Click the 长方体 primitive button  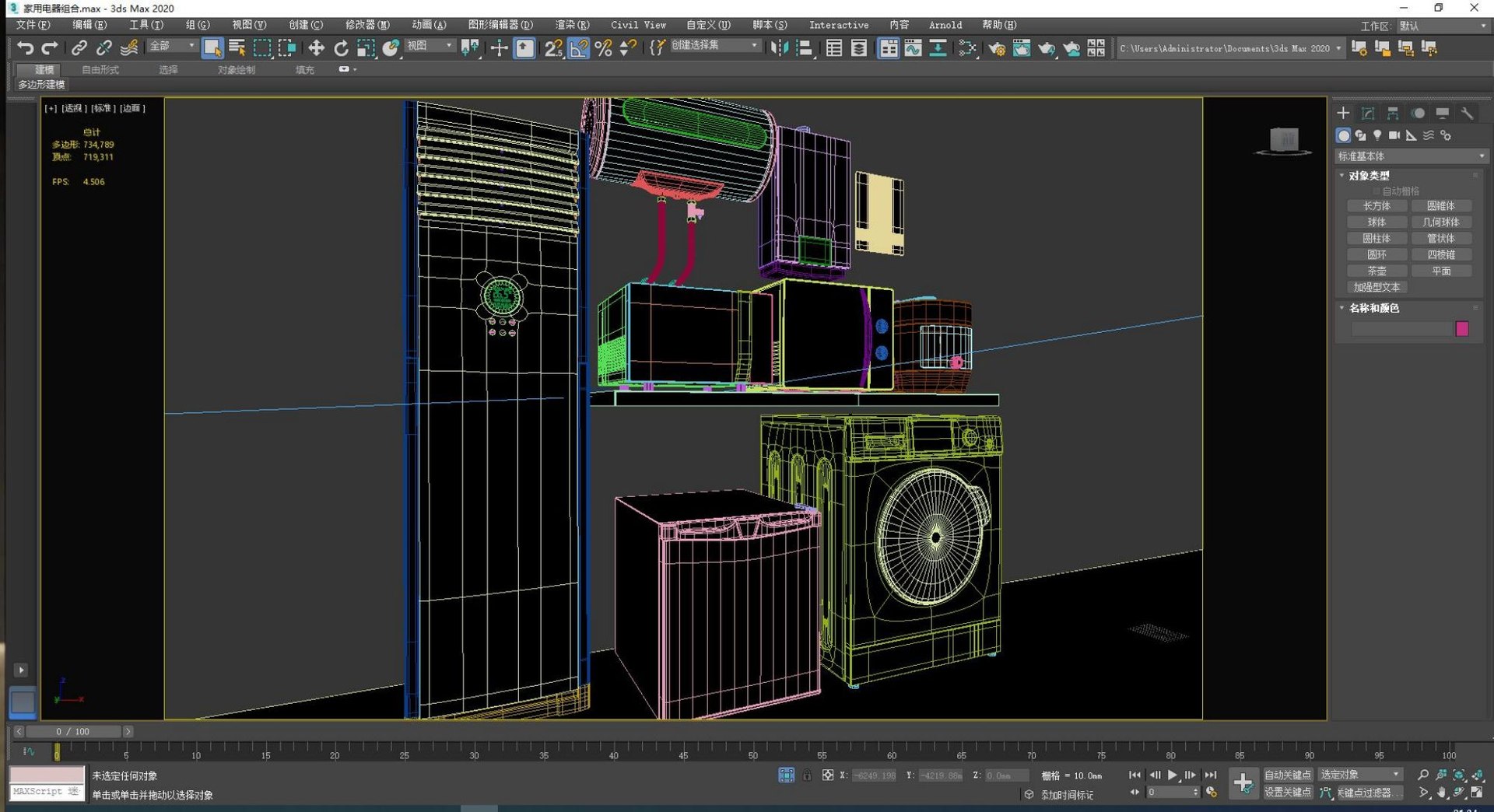click(1377, 206)
